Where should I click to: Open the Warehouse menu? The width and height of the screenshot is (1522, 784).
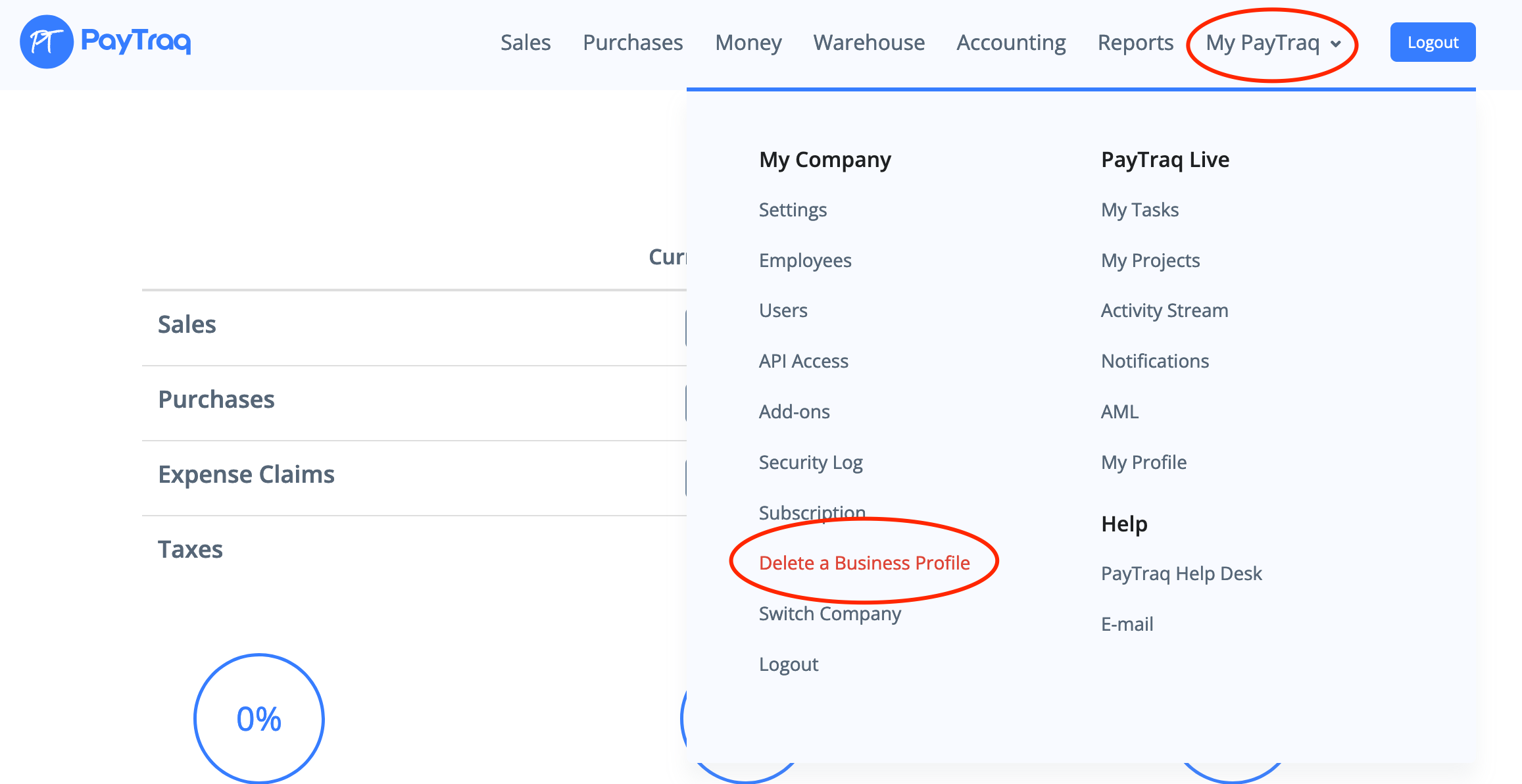coord(869,43)
